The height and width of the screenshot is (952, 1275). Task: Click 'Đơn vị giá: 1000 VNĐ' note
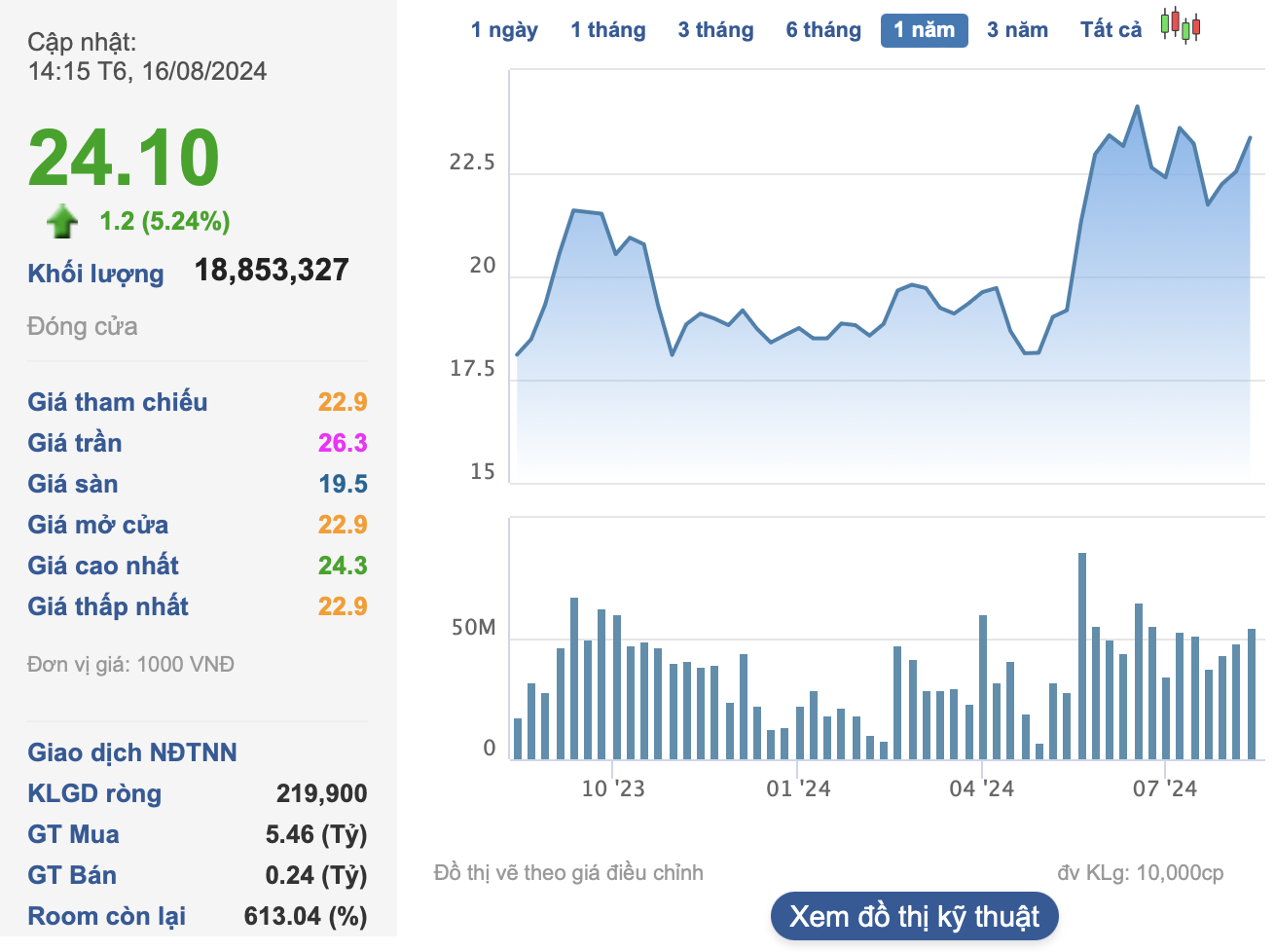(130, 665)
